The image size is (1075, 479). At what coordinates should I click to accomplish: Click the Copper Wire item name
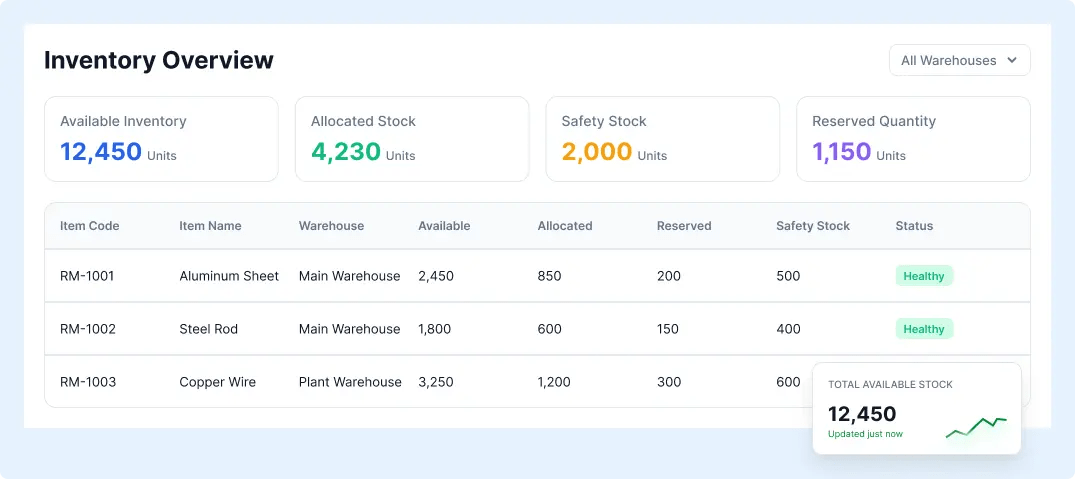click(217, 382)
